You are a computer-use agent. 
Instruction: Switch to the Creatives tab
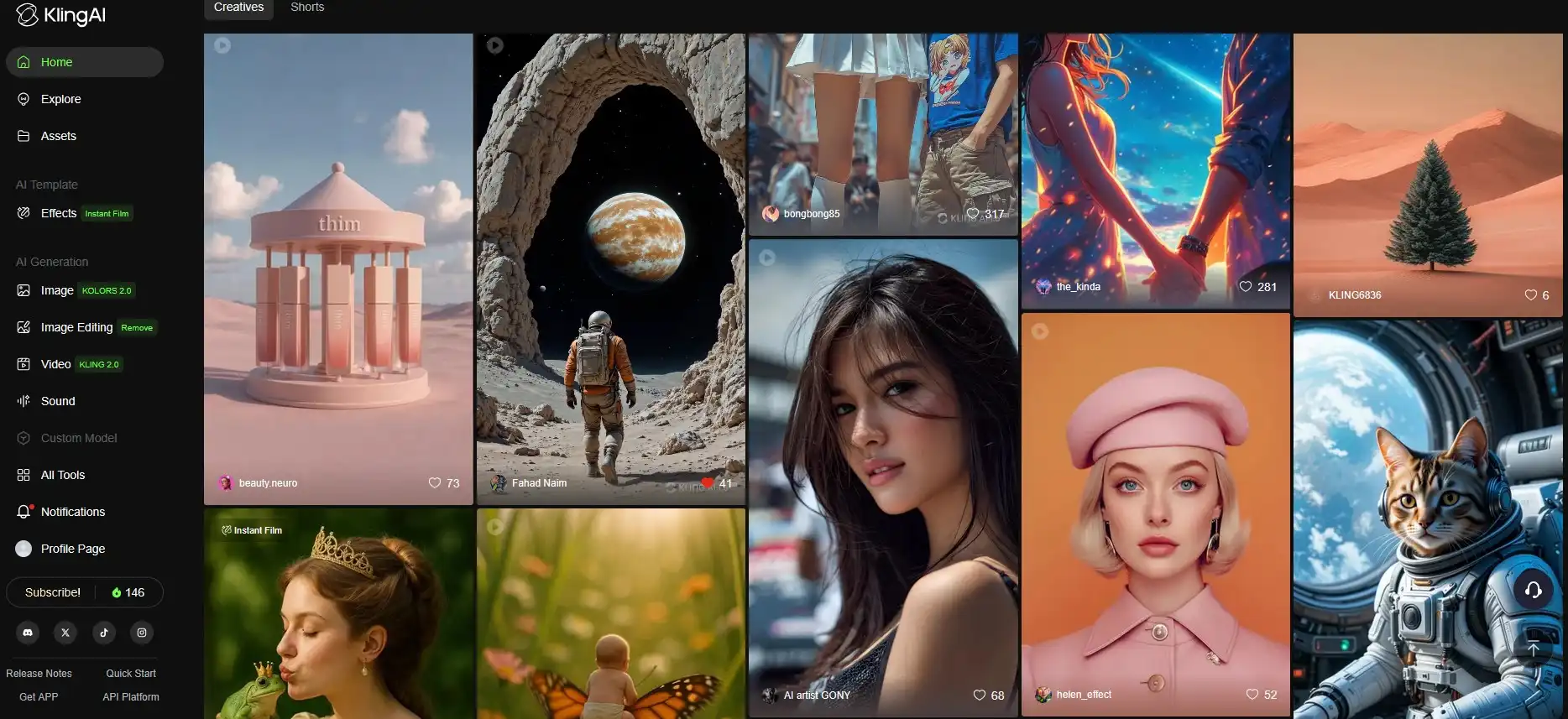tap(239, 8)
